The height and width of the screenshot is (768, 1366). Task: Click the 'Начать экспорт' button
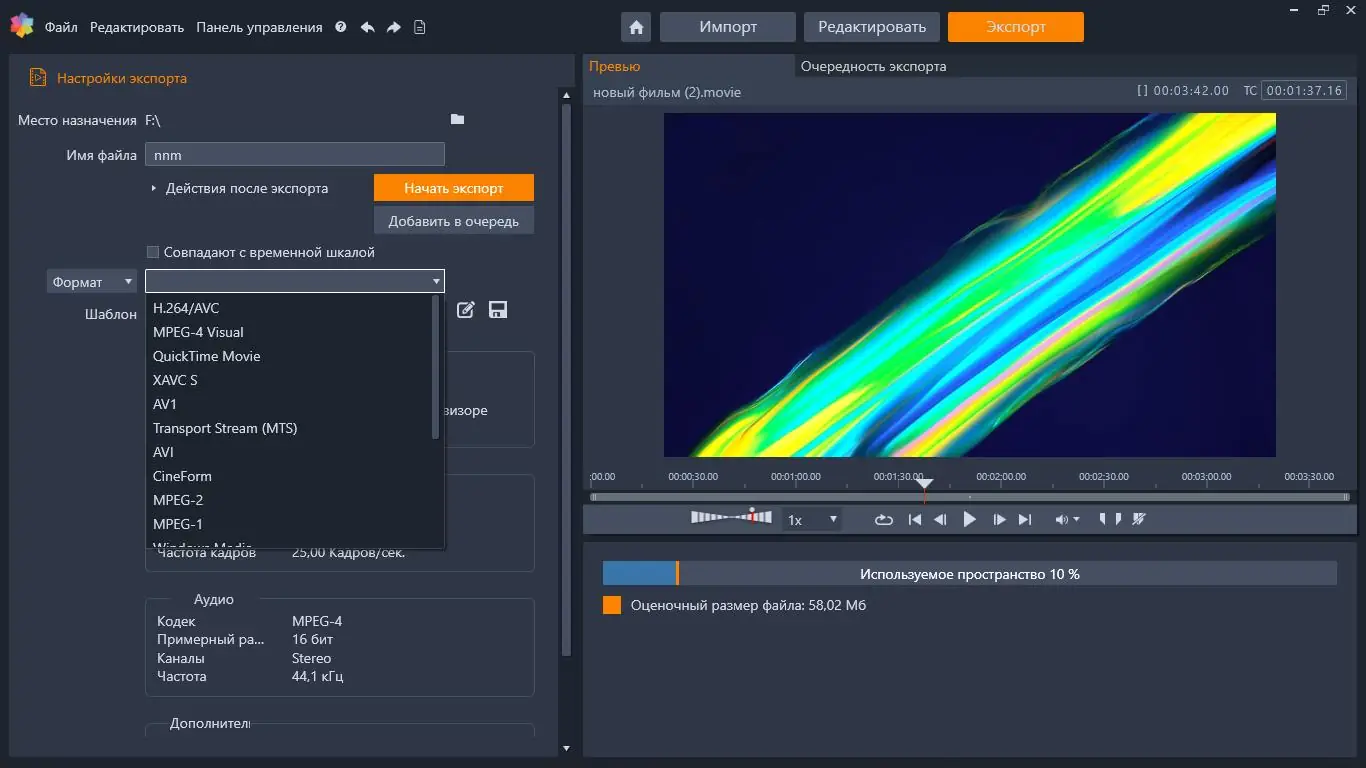click(x=453, y=187)
